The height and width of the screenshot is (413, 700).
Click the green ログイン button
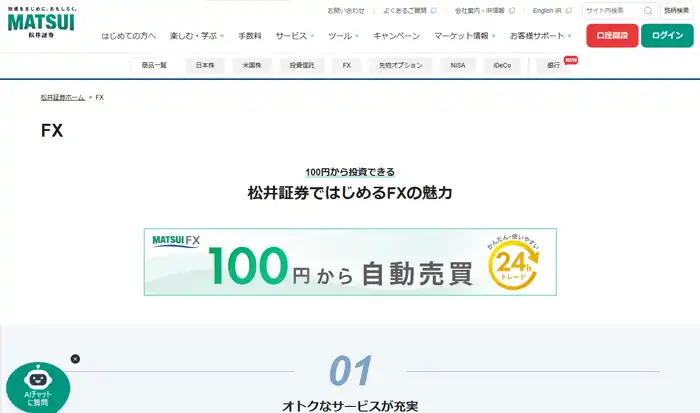[x=667, y=36]
